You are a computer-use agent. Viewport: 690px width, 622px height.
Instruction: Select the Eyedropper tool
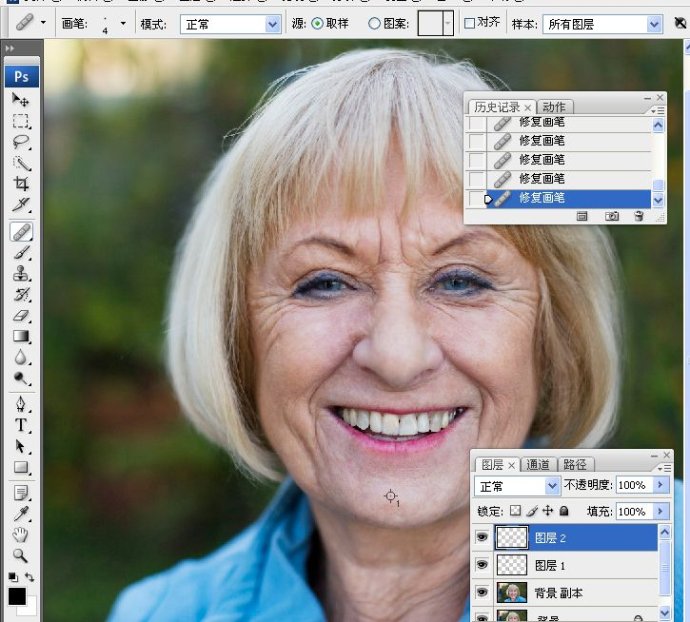pyautogui.click(x=20, y=514)
